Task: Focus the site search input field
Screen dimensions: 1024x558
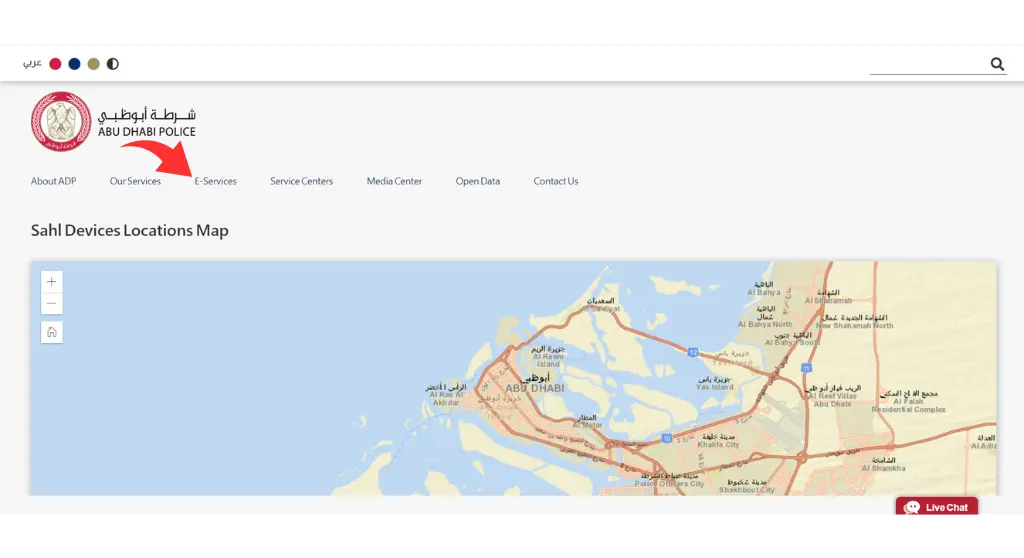Action: [x=929, y=64]
